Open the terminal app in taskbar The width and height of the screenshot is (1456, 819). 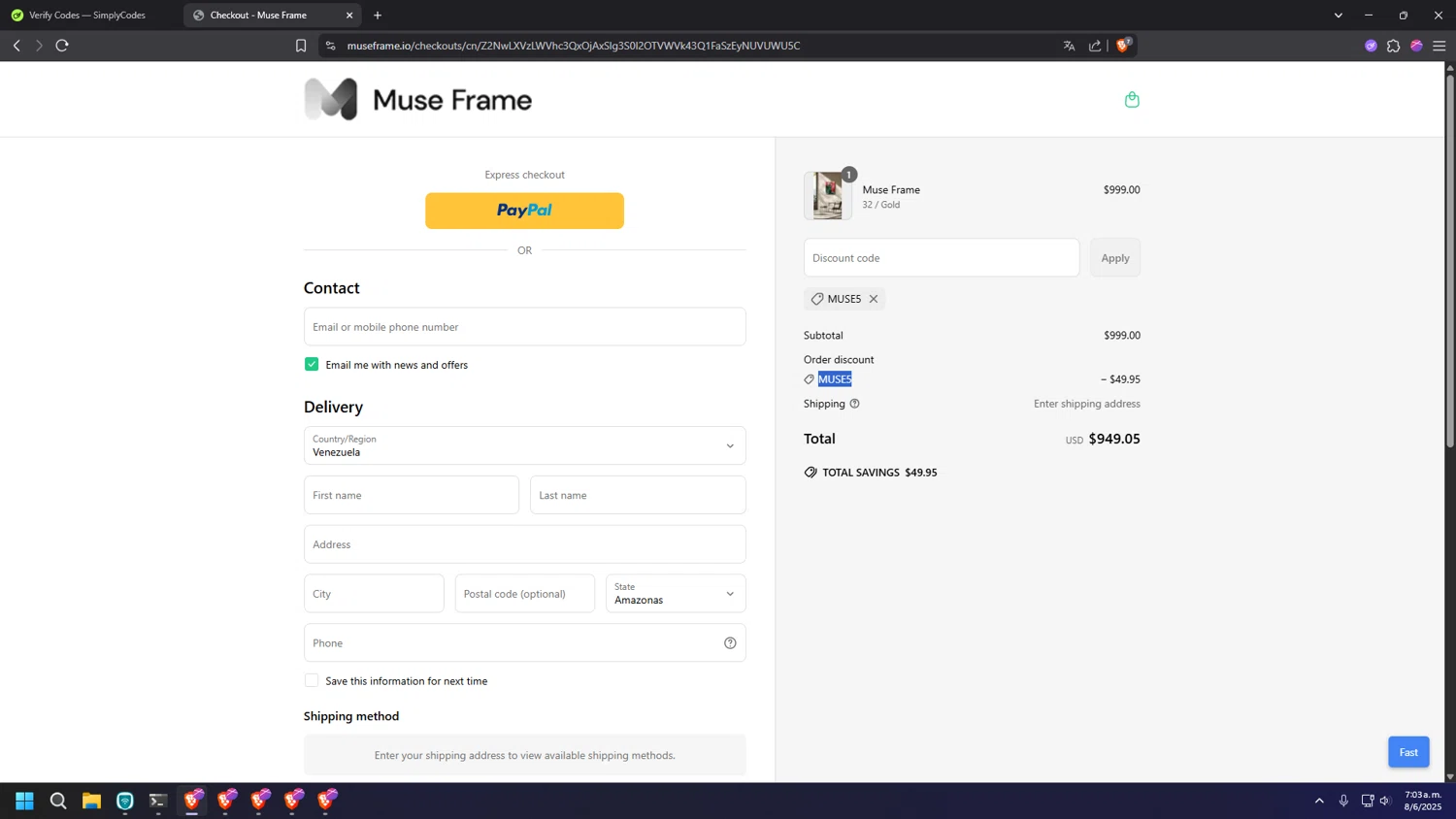(x=158, y=801)
